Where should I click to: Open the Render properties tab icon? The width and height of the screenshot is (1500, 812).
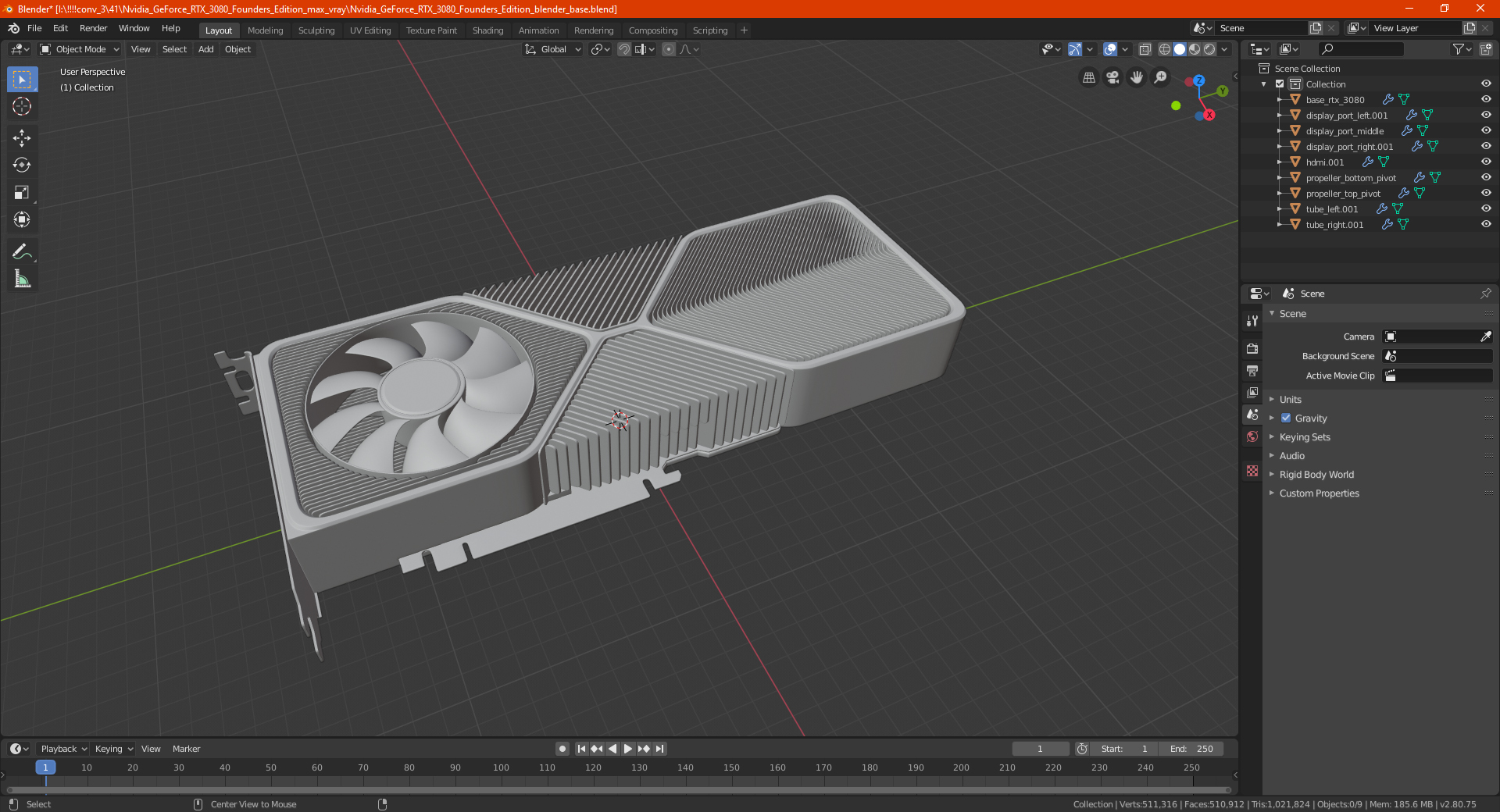[x=1252, y=348]
